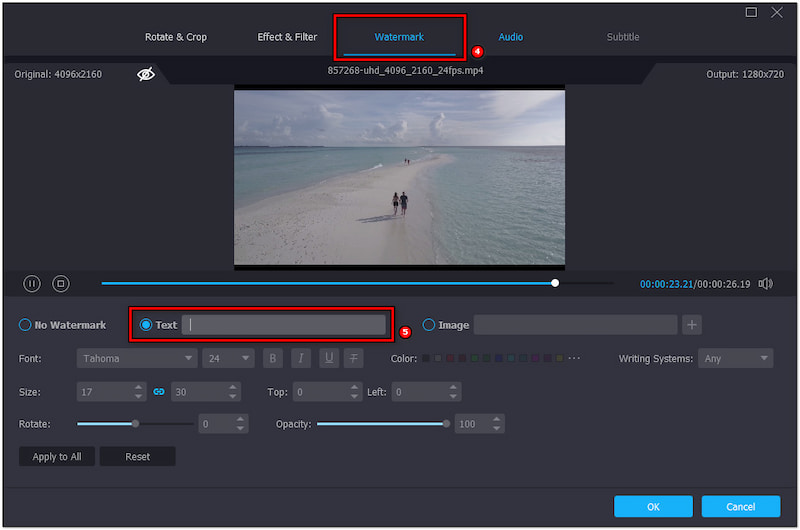Apply strikethrough to watermark text
800x530 pixels.
coord(354,358)
